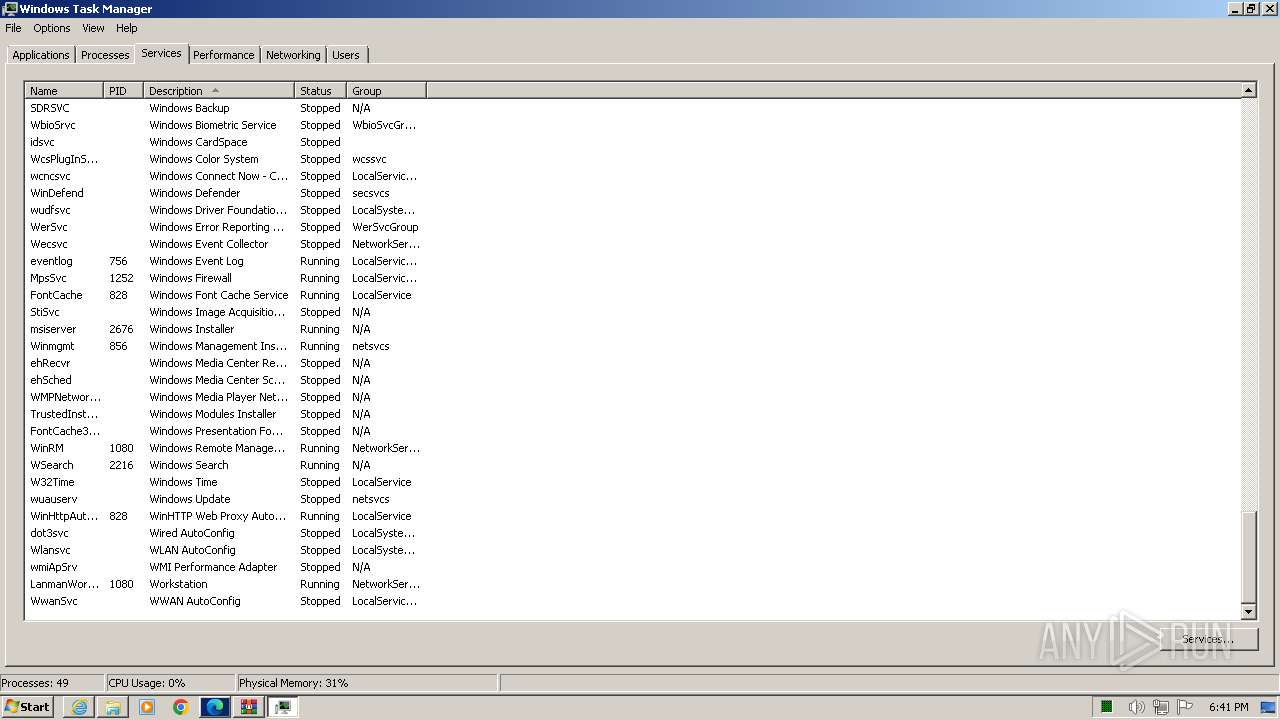Viewport: 1280px width, 720px height.
Task: Launch Windows Media Player from taskbar
Action: point(147,707)
